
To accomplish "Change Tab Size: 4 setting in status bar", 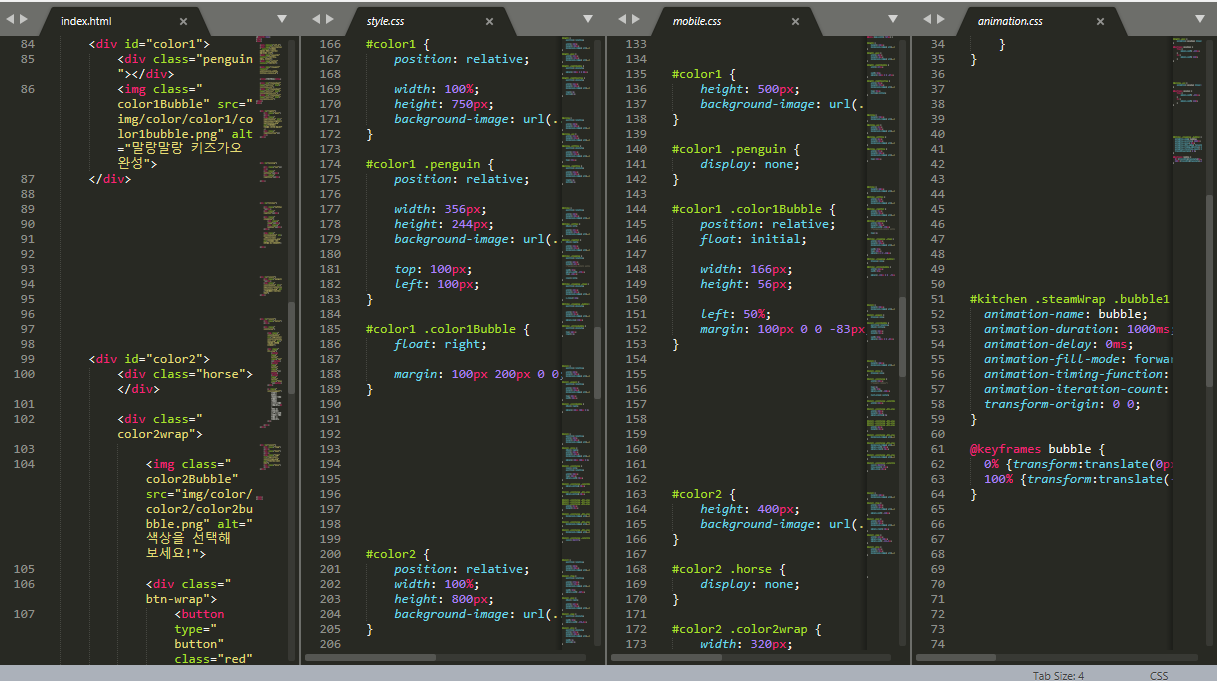I will tap(1058, 676).
